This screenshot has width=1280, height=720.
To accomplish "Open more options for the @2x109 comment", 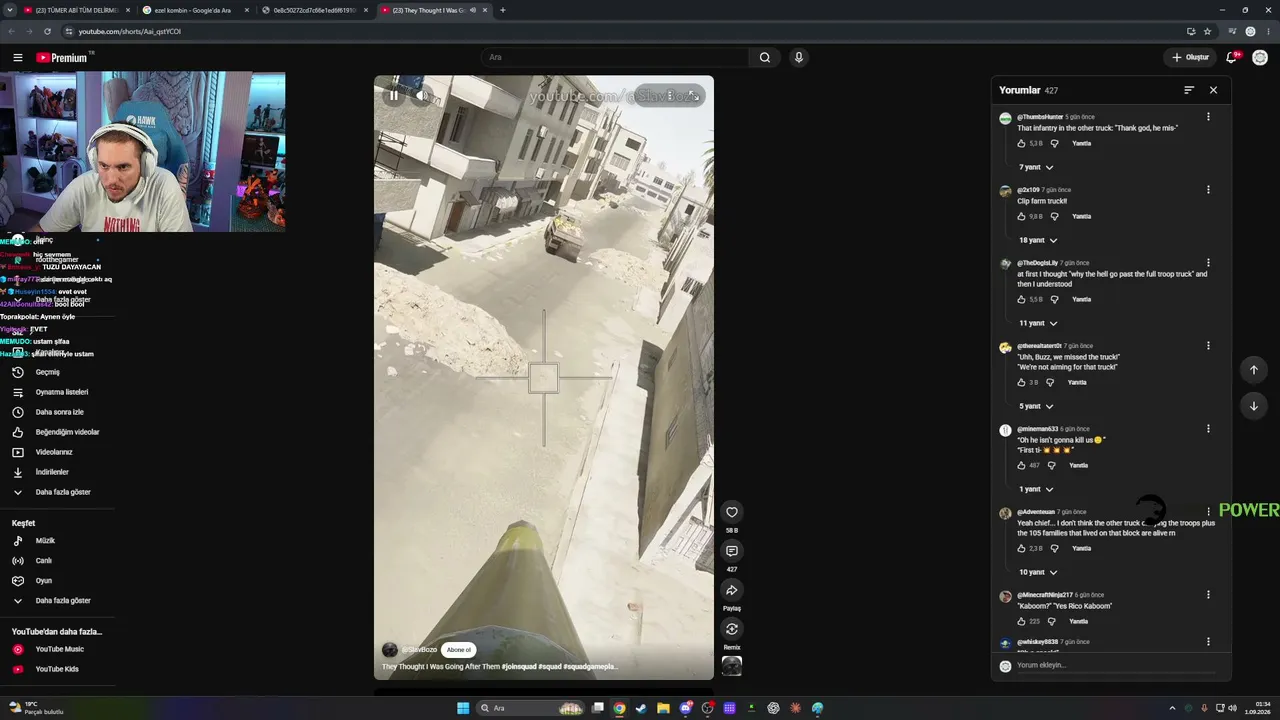I will click(x=1208, y=190).
